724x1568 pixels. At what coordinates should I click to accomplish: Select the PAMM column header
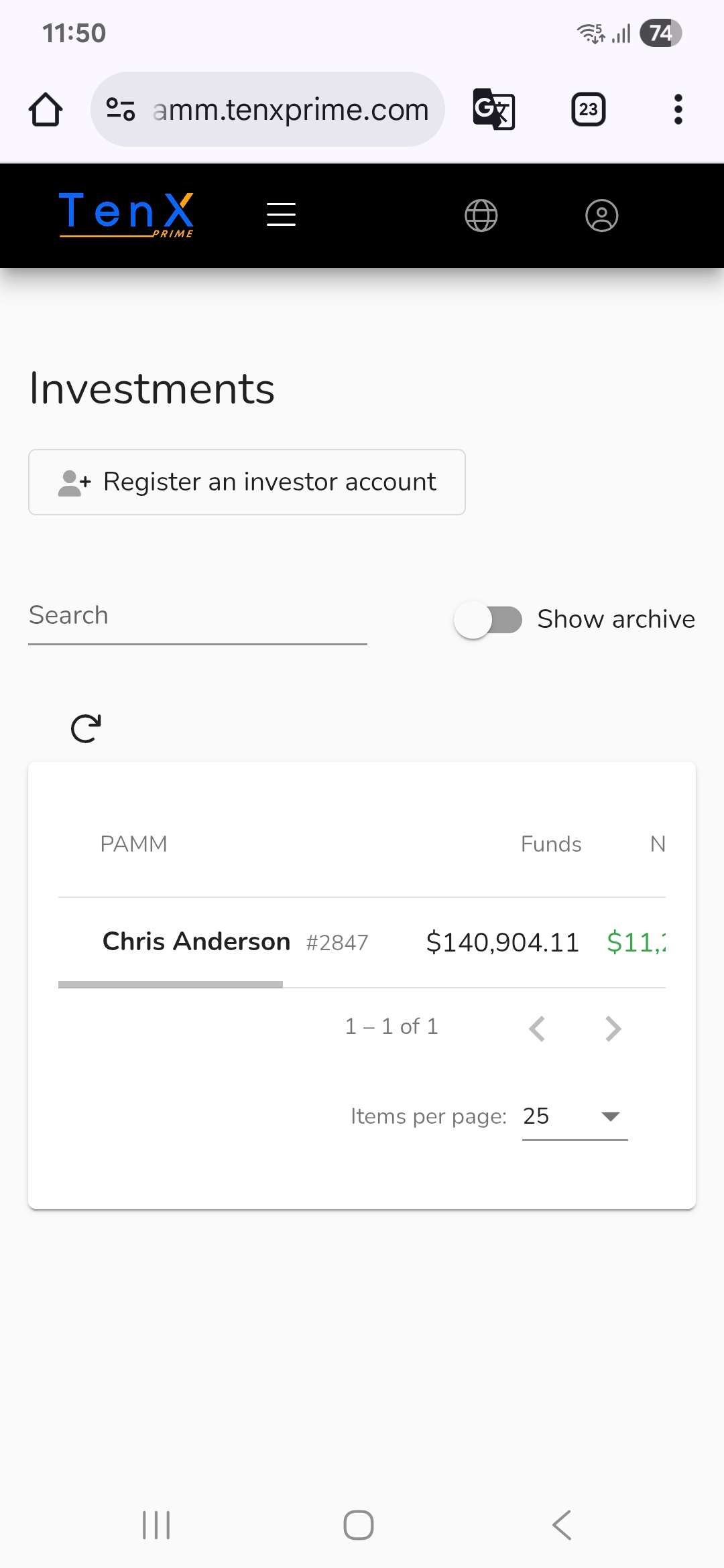pos(133,844)
